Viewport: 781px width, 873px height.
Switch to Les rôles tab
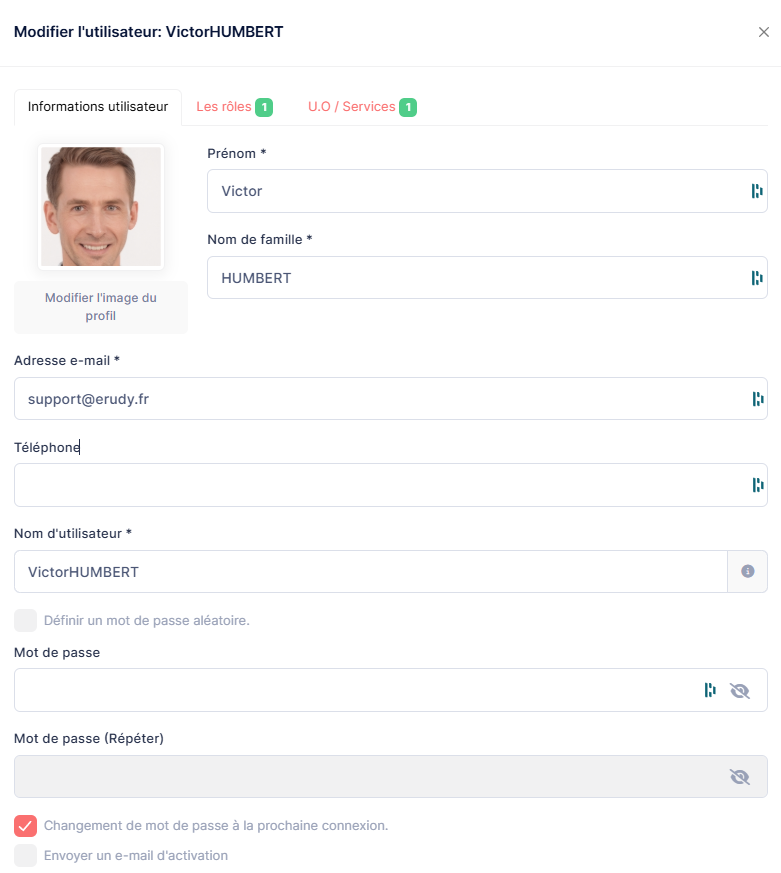click(233, 107)
